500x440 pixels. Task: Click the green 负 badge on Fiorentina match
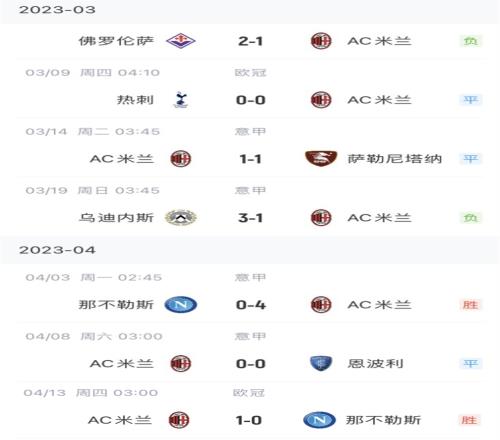[471, 41]
